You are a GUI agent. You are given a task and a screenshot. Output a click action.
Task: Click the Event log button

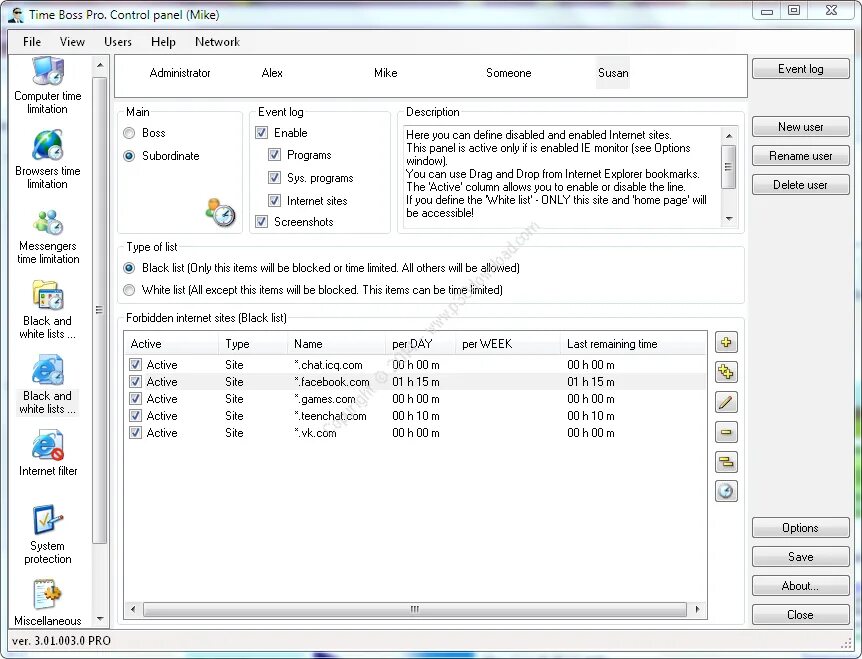point(800,69)
